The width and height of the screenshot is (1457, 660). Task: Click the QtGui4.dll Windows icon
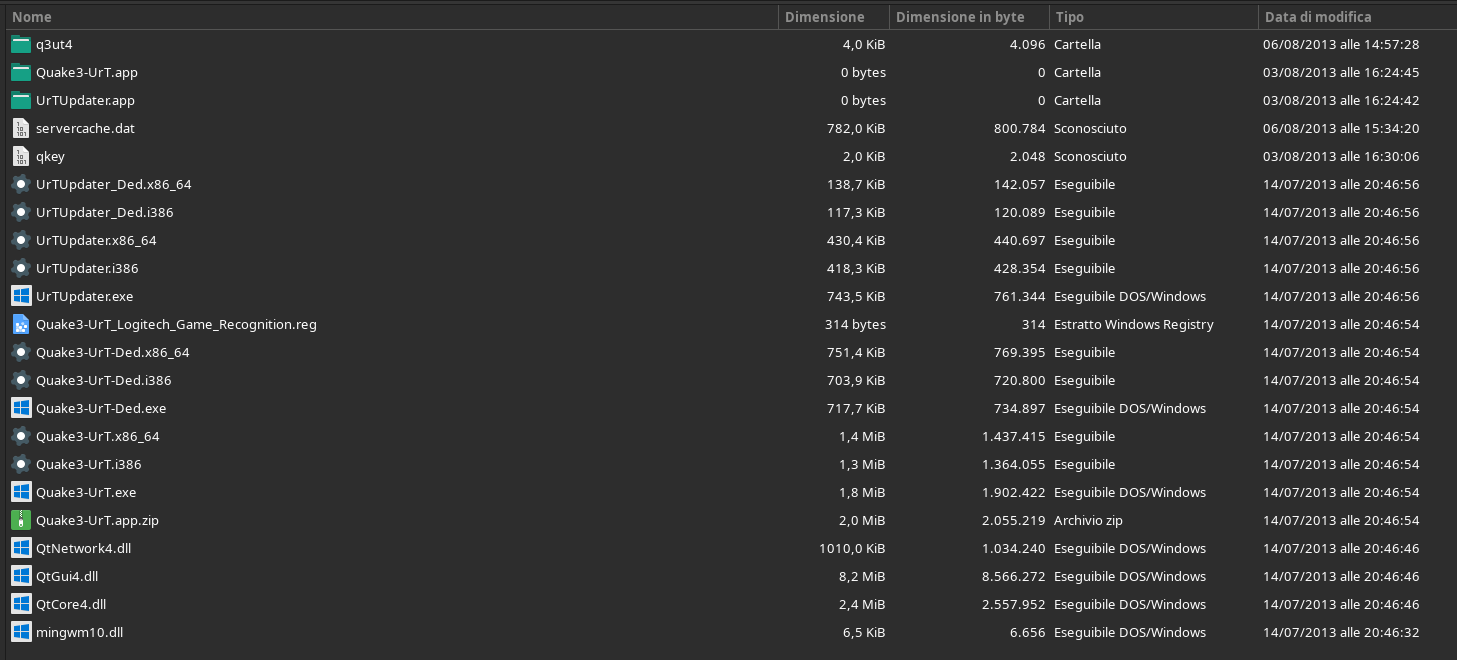coord(21,576)
